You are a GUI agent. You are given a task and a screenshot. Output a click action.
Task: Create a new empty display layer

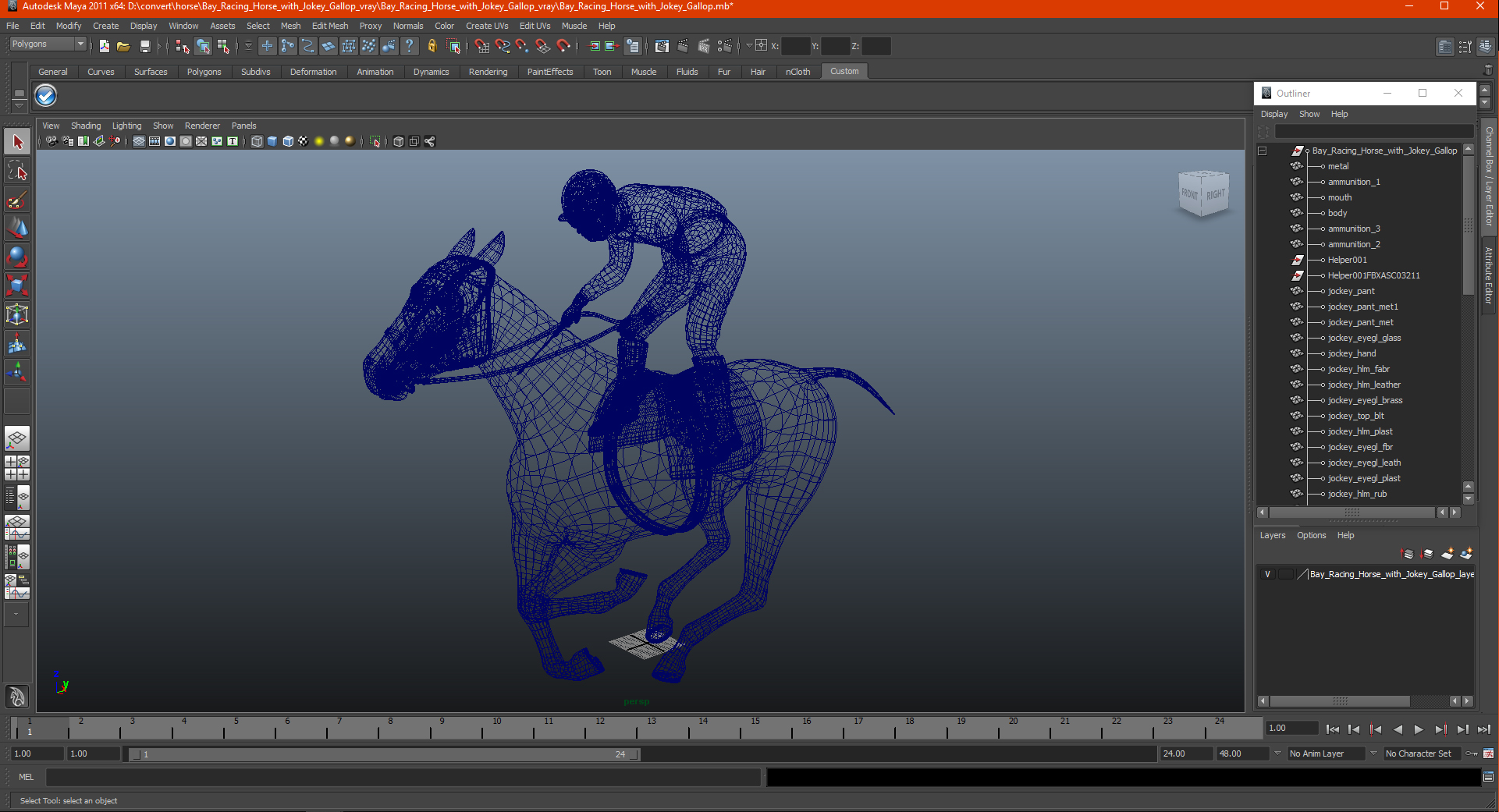[x=1447, y=554]
